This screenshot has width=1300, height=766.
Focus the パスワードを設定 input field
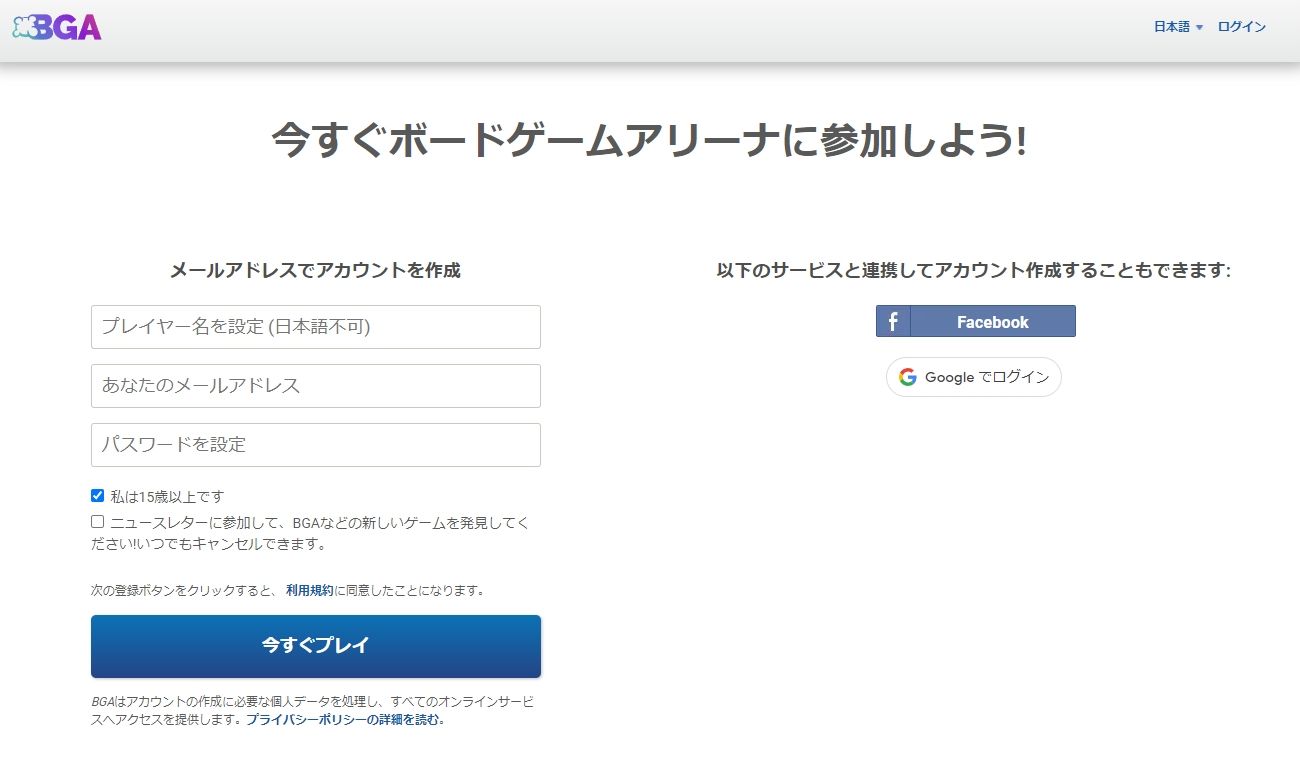point(316,445)
